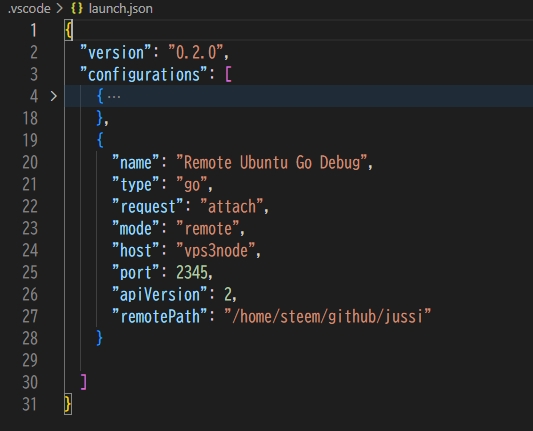The image size is (533, 431).
Task: Click the remotePath value /home/steem/github/jussi
Action: tap(328, 316)
